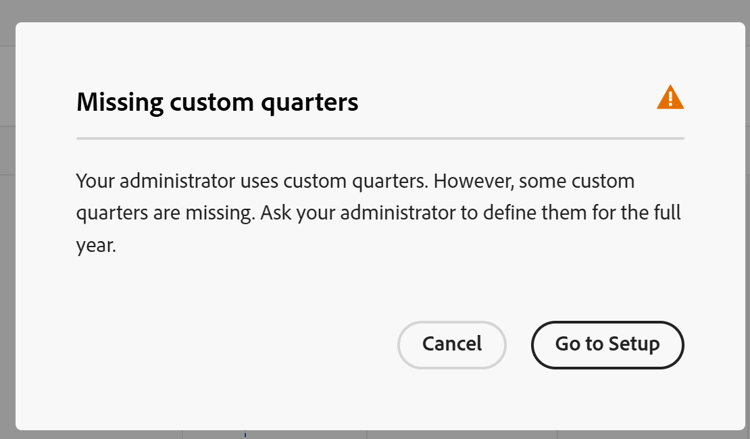Viewport: 750px width, 439px height.
Task: Open setup via Go to Setup
Action: click(607, 344)
